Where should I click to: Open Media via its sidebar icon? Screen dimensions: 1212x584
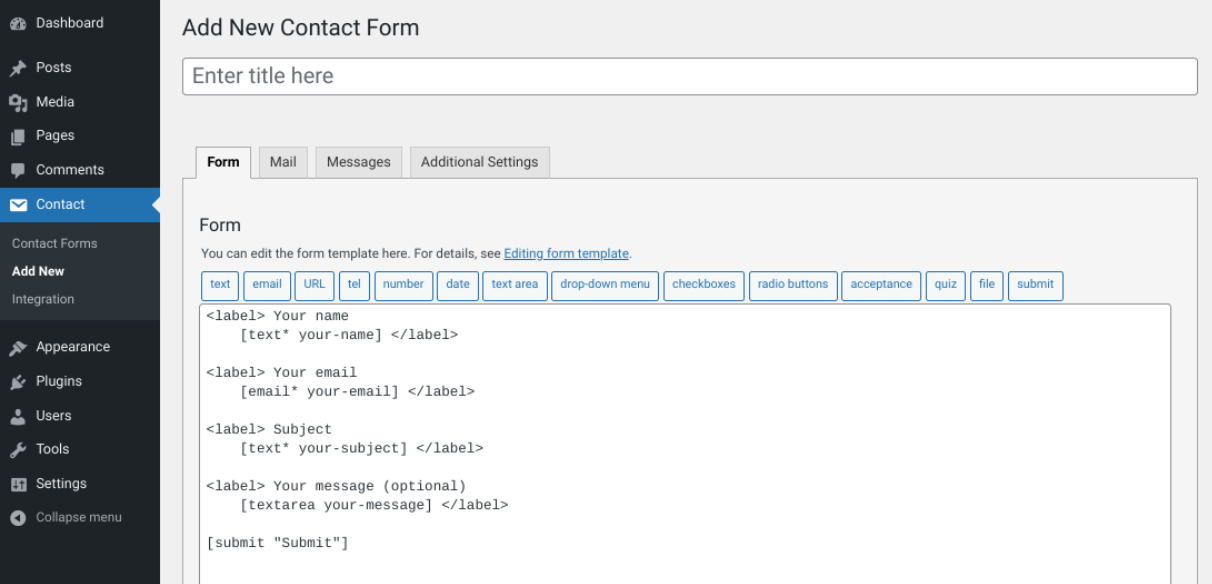[18, 102]
